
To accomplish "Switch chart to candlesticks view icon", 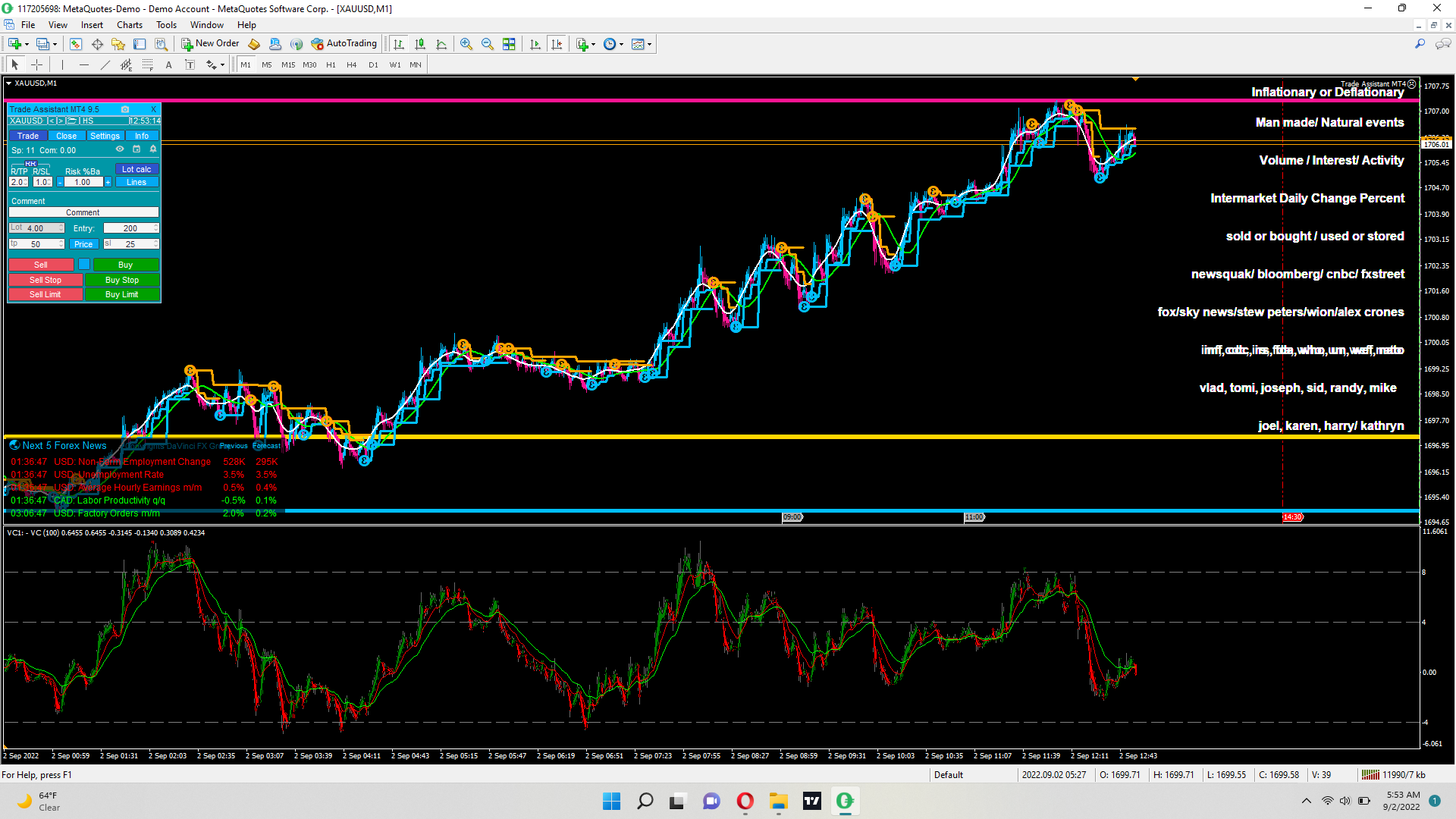I will pos(420,45).
